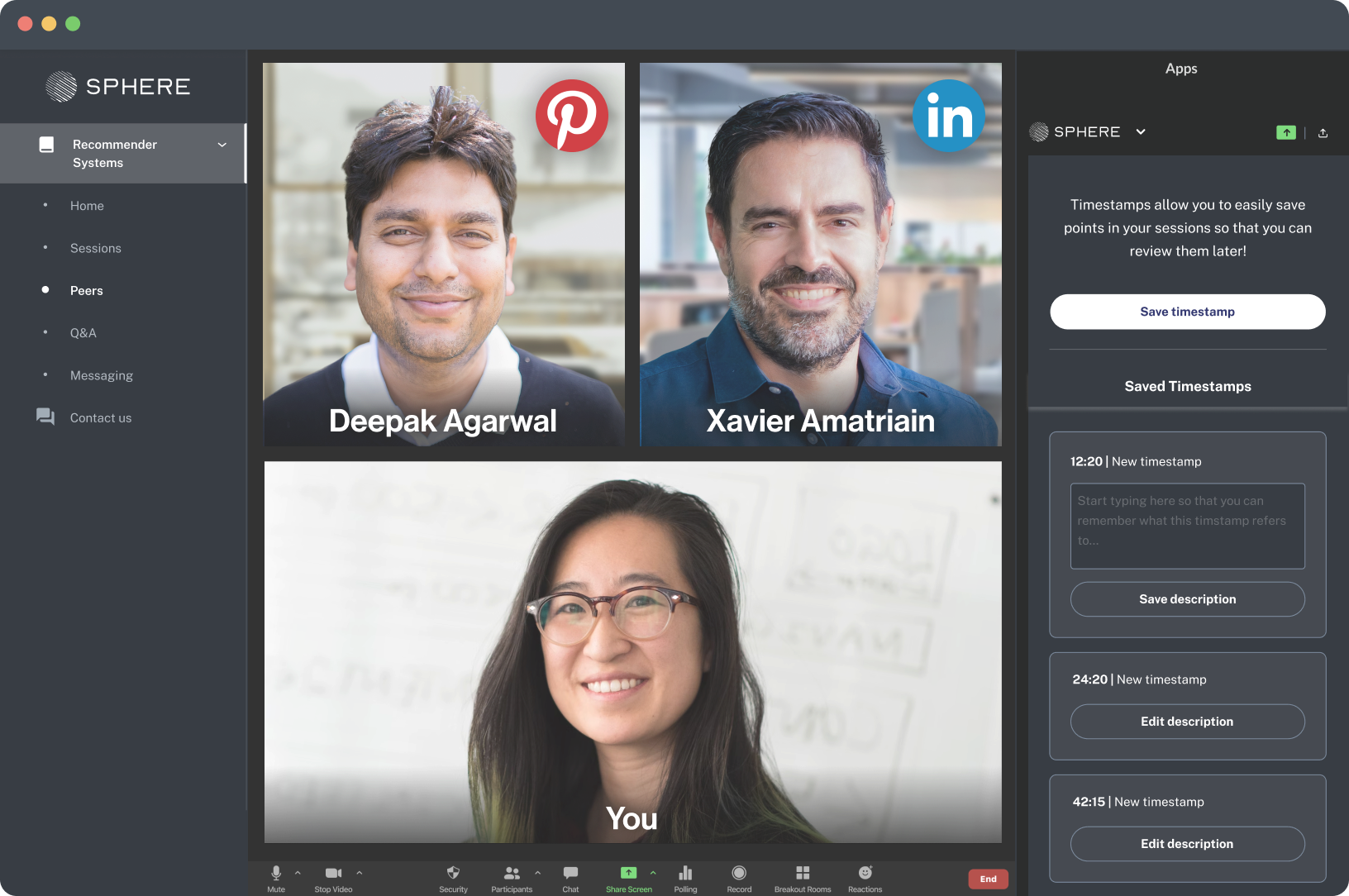Open Breakout Rooms
This screenshot has width=1349, height=896.
click(803, 878)
